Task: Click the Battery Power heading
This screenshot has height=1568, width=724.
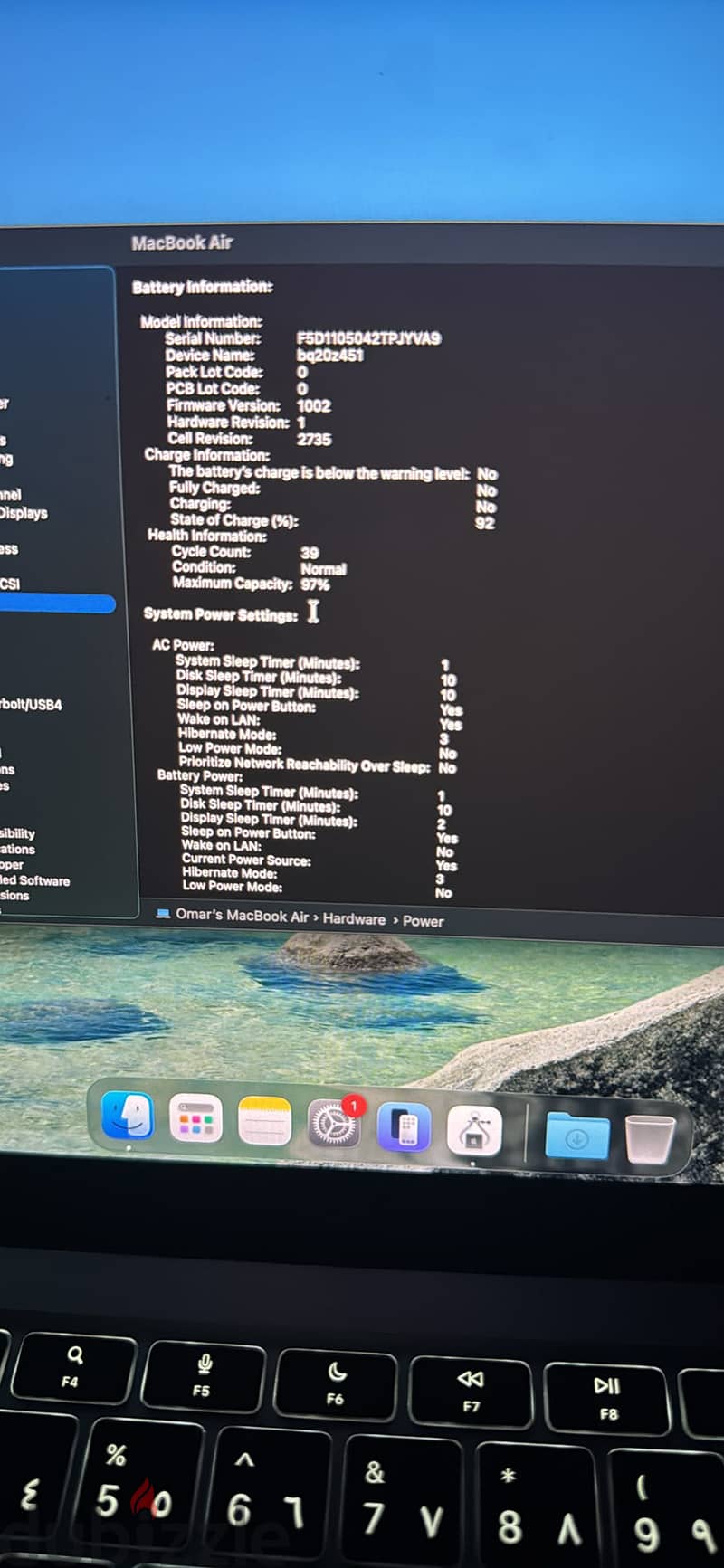Action: click(199, 775)
